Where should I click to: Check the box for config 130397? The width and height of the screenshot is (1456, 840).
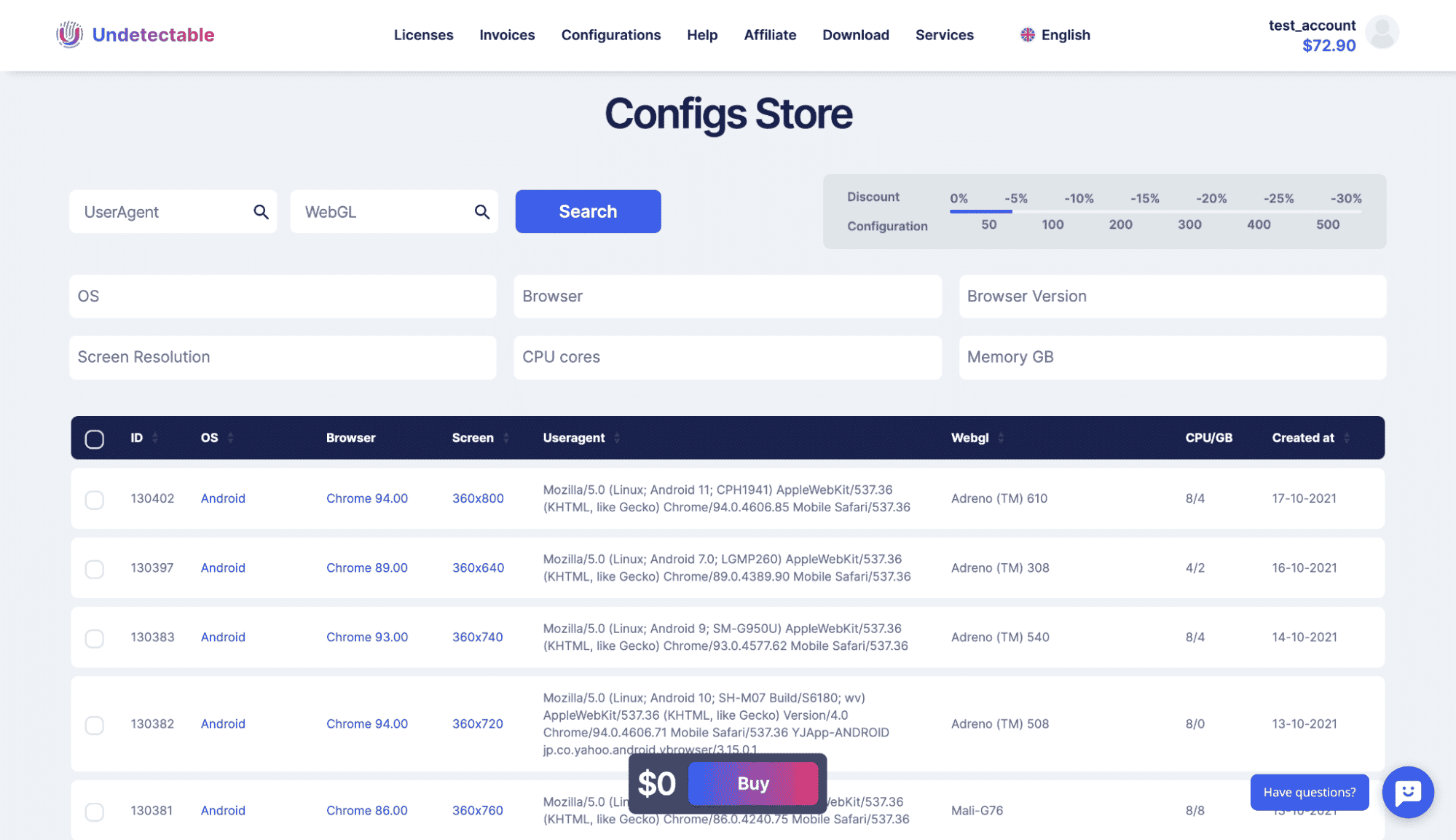[x=94, y=569]
